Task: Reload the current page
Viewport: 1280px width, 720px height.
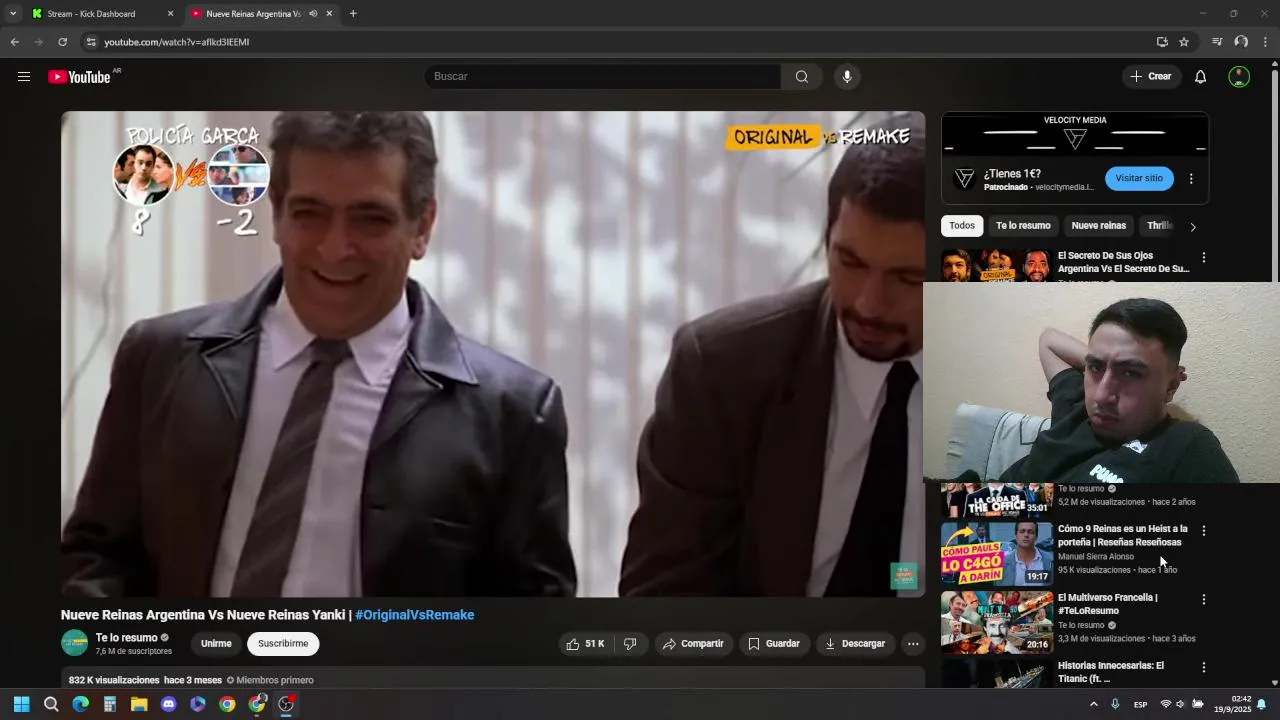Action: [63, 42]
